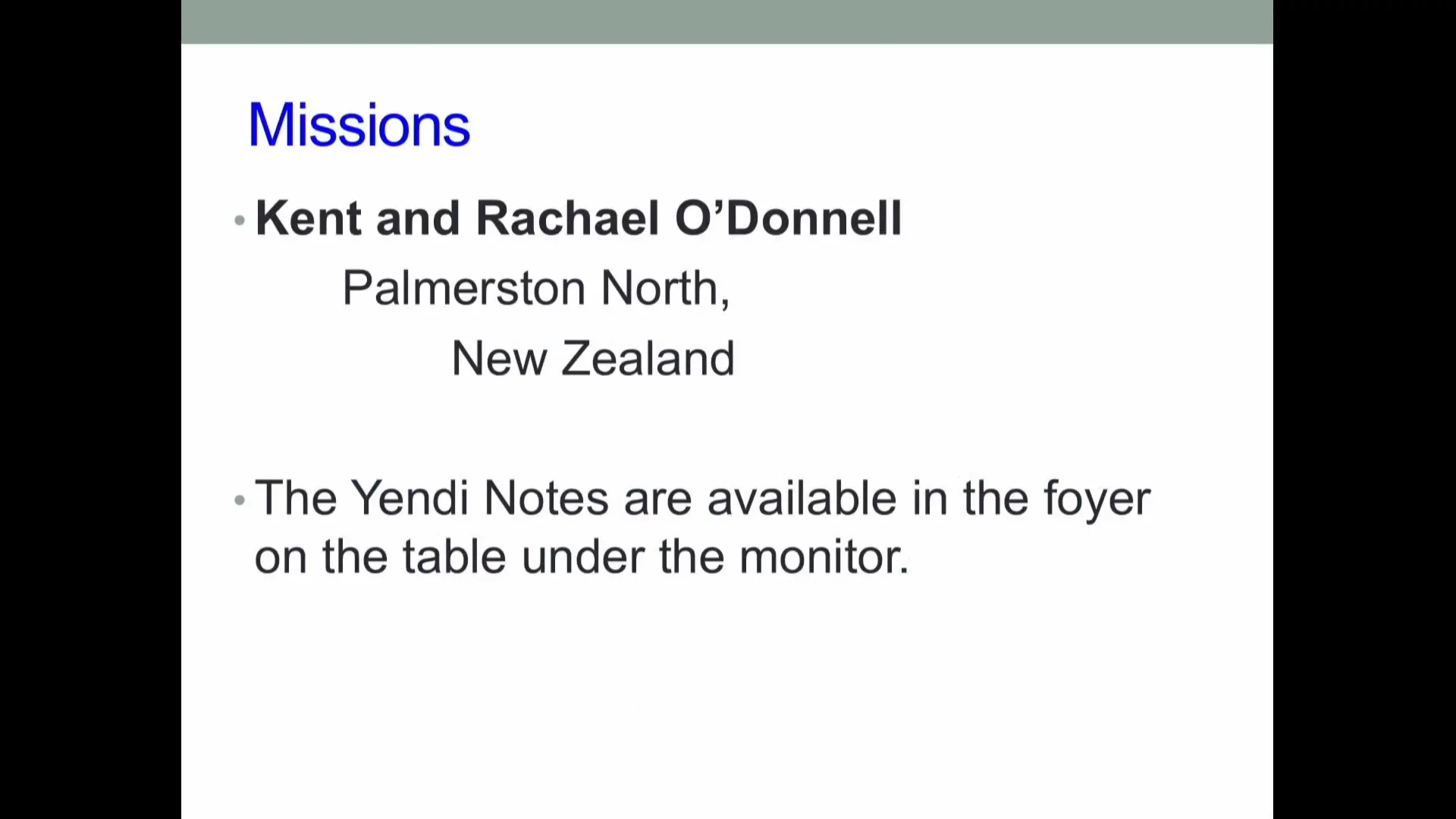
Task: Click the word North after Palmerston
Action: coord(663,289)
